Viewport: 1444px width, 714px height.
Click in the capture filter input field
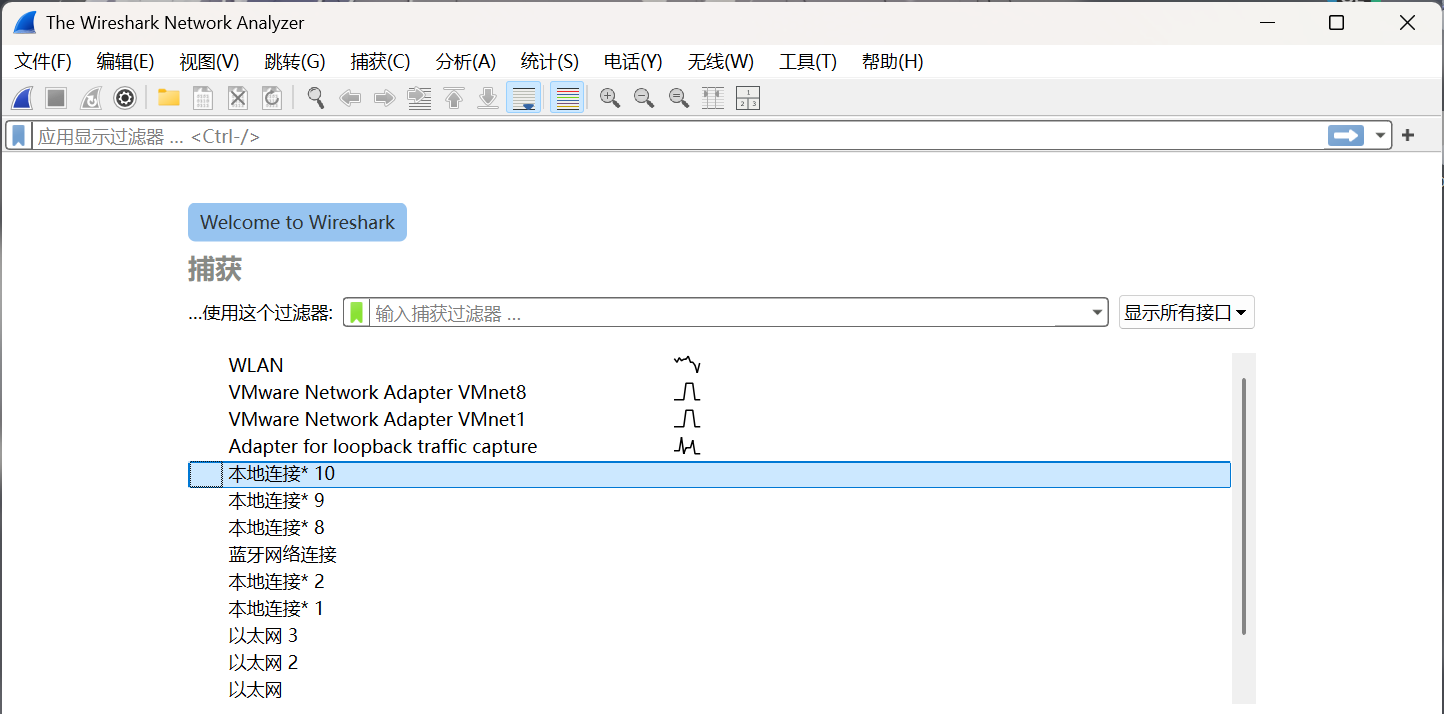[x=730, y=313]
